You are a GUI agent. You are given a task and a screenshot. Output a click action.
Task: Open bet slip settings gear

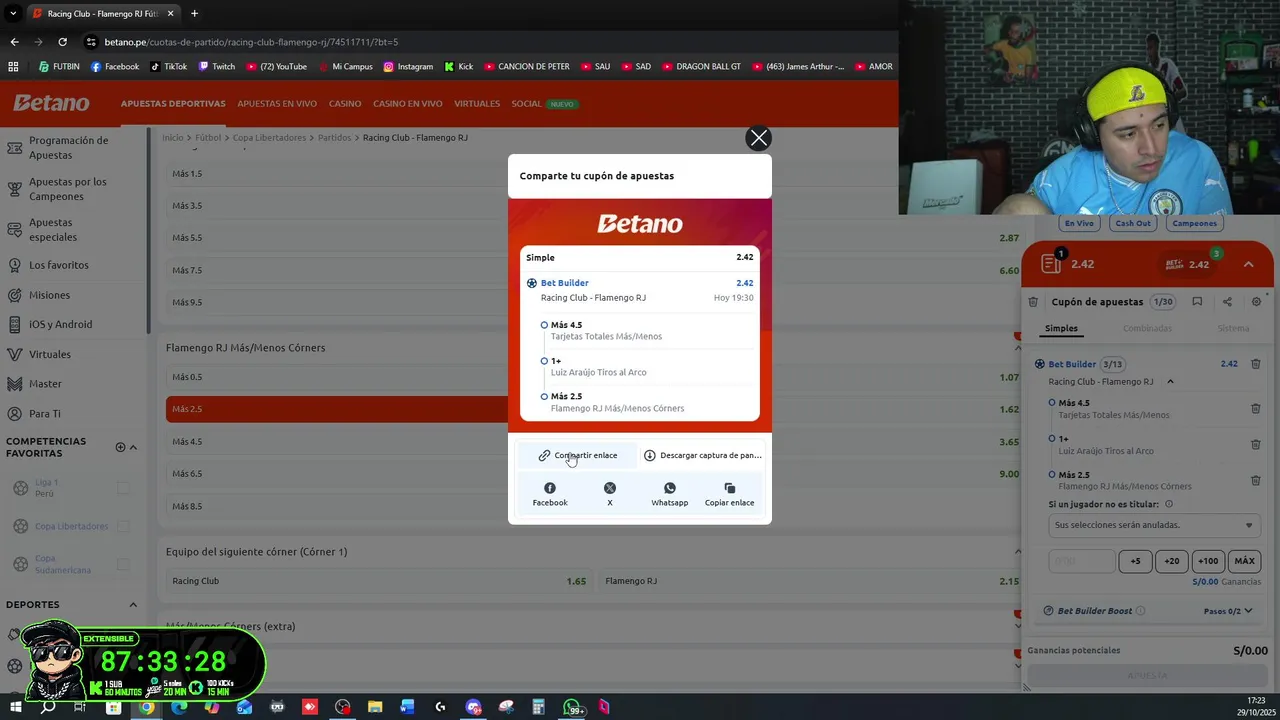click(1257, 302)
